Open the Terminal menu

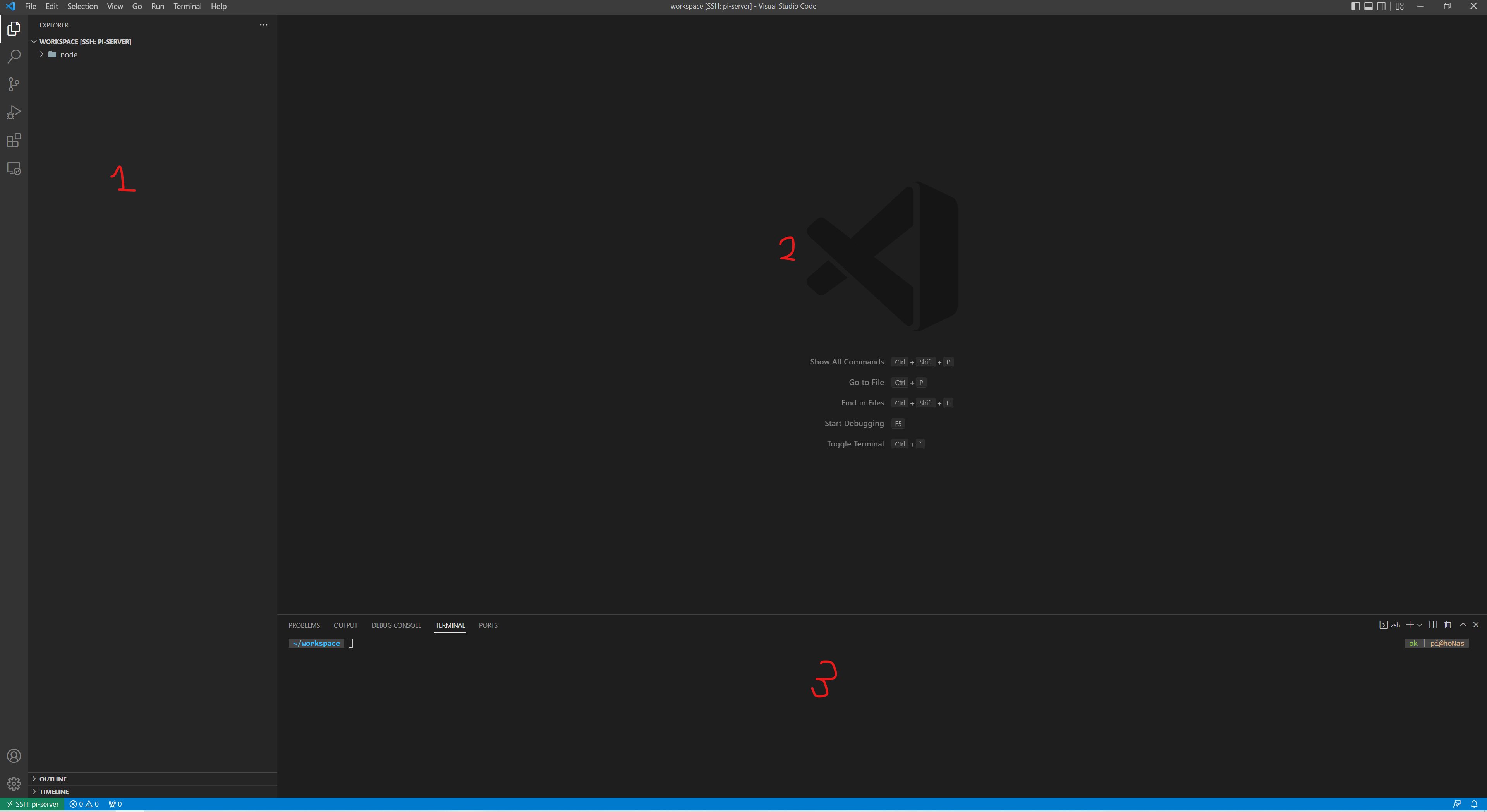[x=187, y=6]
